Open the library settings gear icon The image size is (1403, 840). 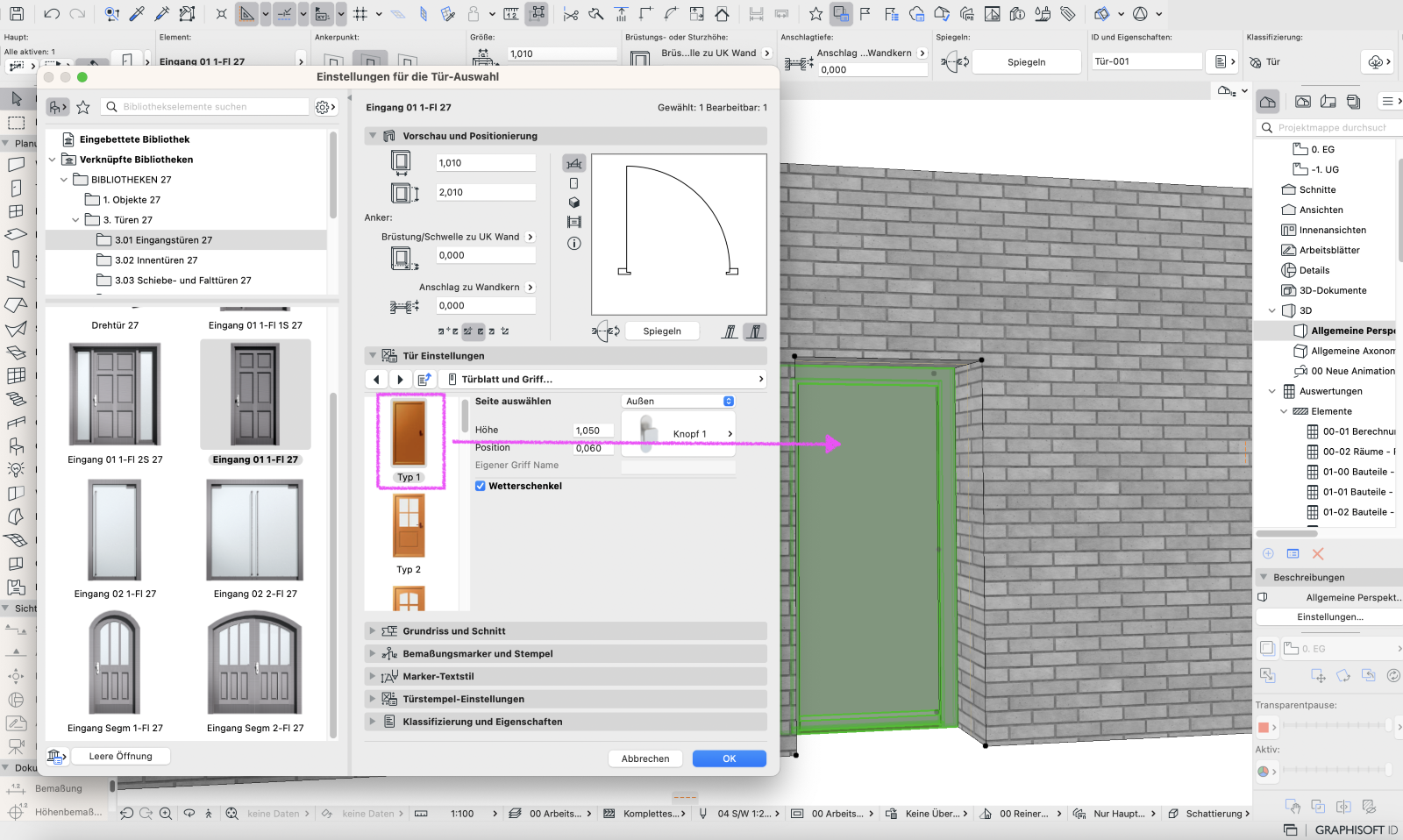[x=324, y=107]
